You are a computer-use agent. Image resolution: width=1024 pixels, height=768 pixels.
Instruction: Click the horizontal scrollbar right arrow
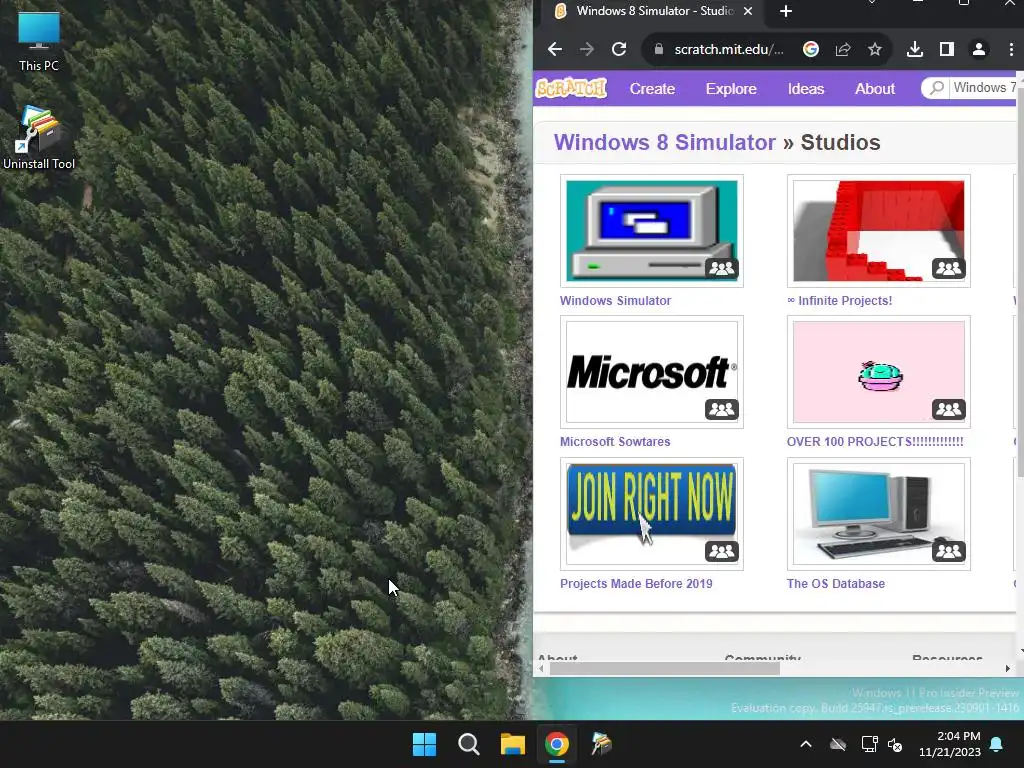(1008, 669)
